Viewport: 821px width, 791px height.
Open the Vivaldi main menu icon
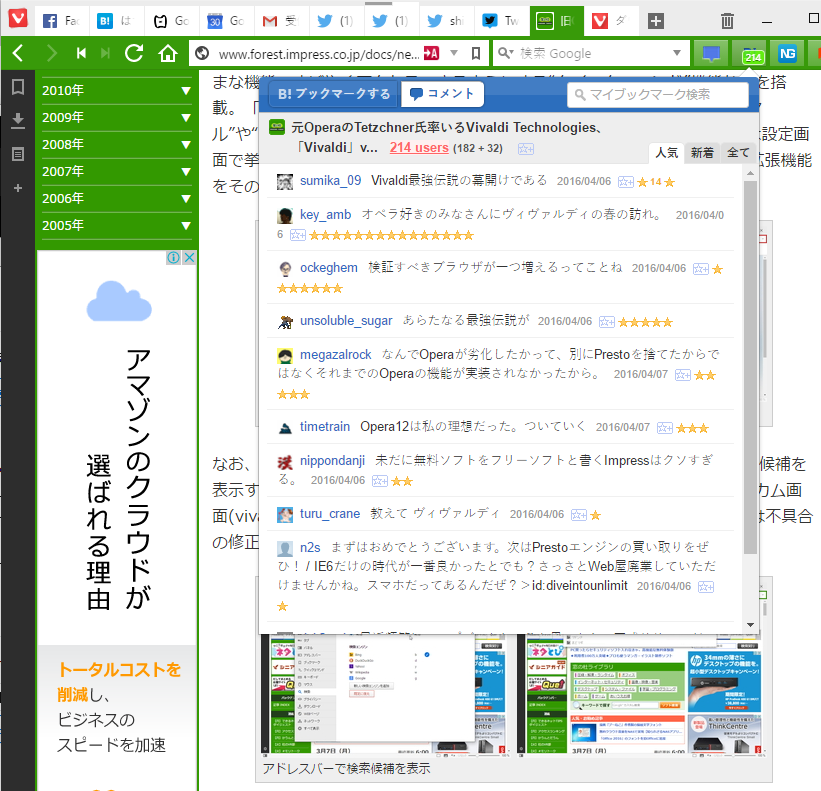[17, 18]
